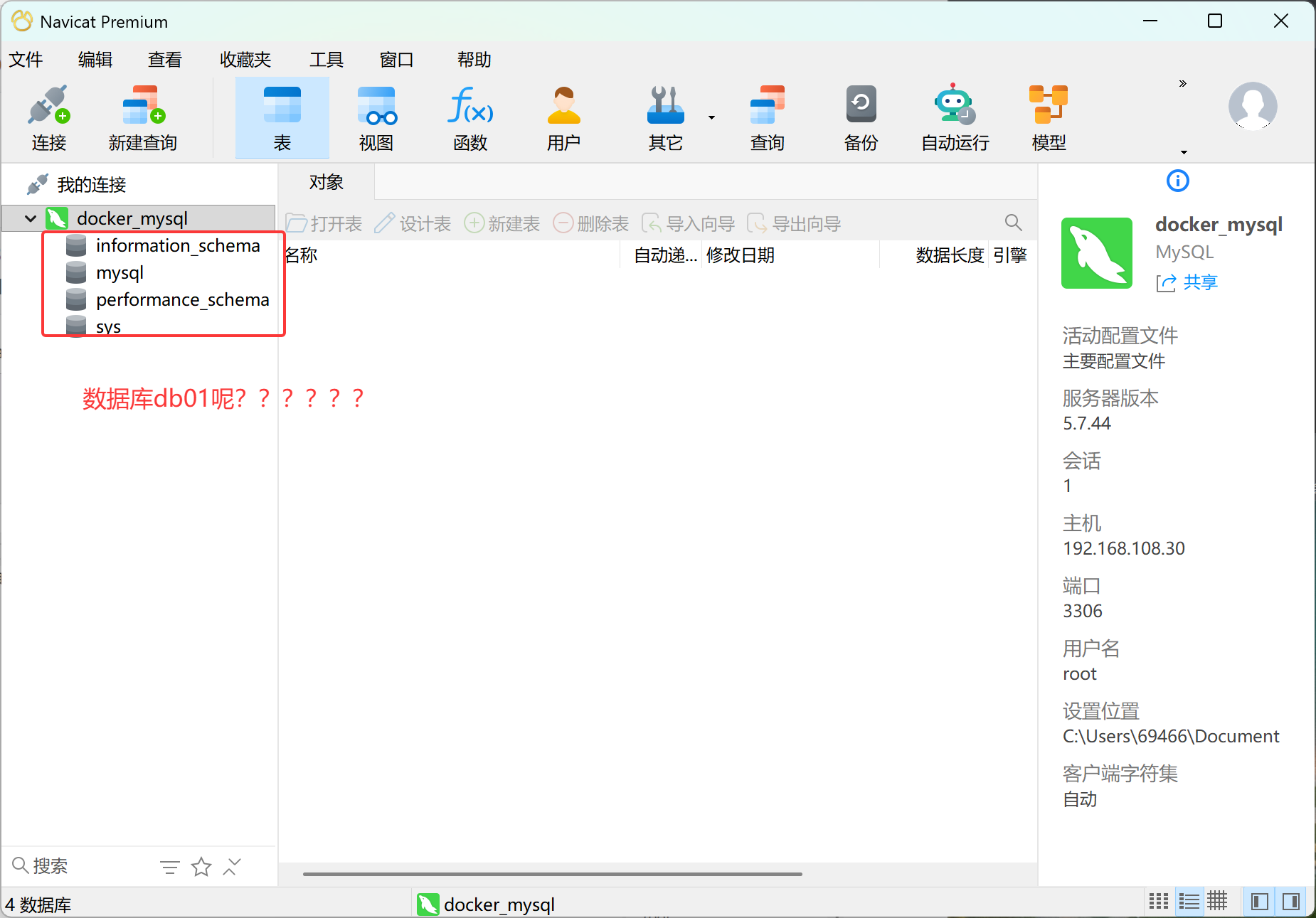
Task: Click the collapse-all icon beside the star
Action: [232, 867]
